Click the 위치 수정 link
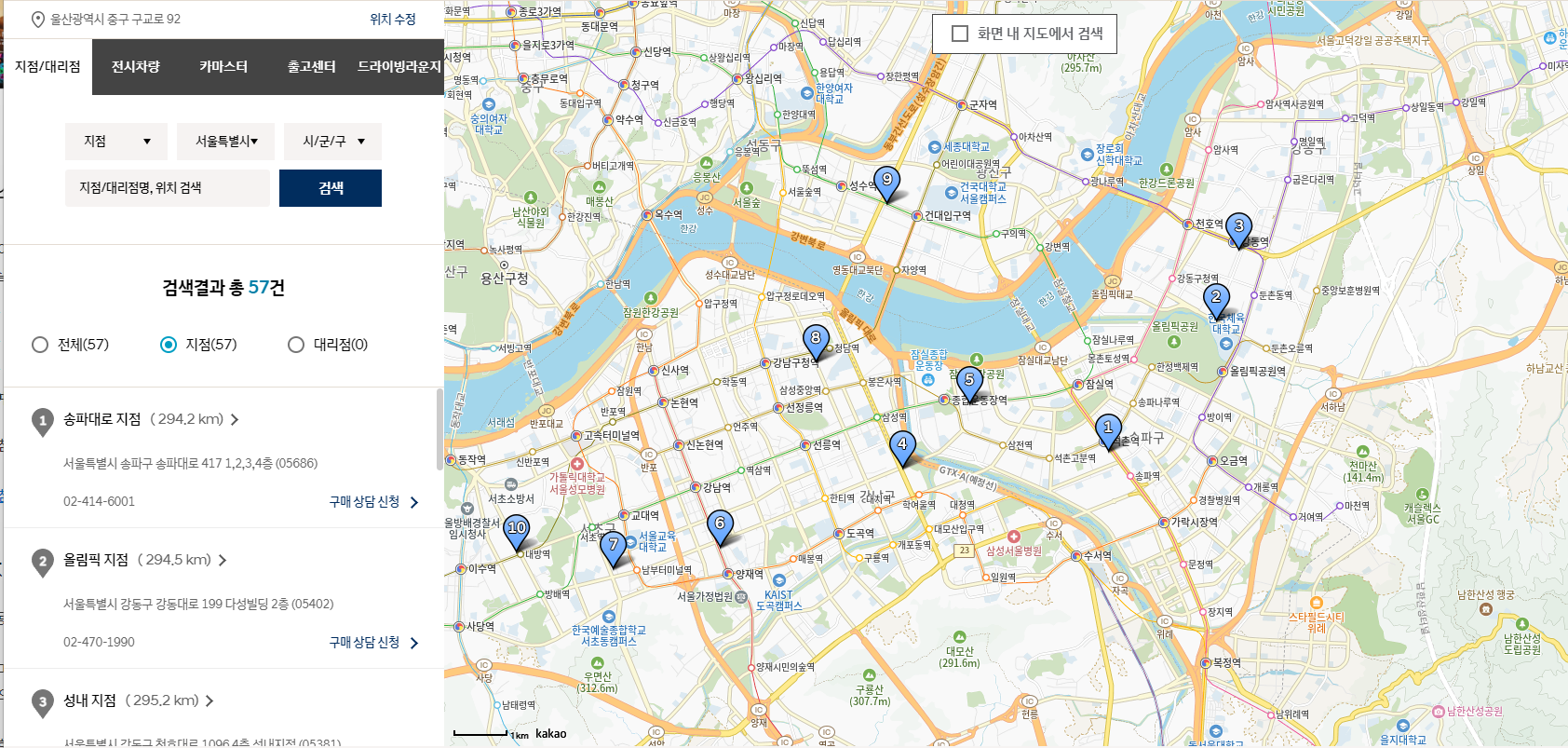The image size is (1568, 748). point(393,20)
